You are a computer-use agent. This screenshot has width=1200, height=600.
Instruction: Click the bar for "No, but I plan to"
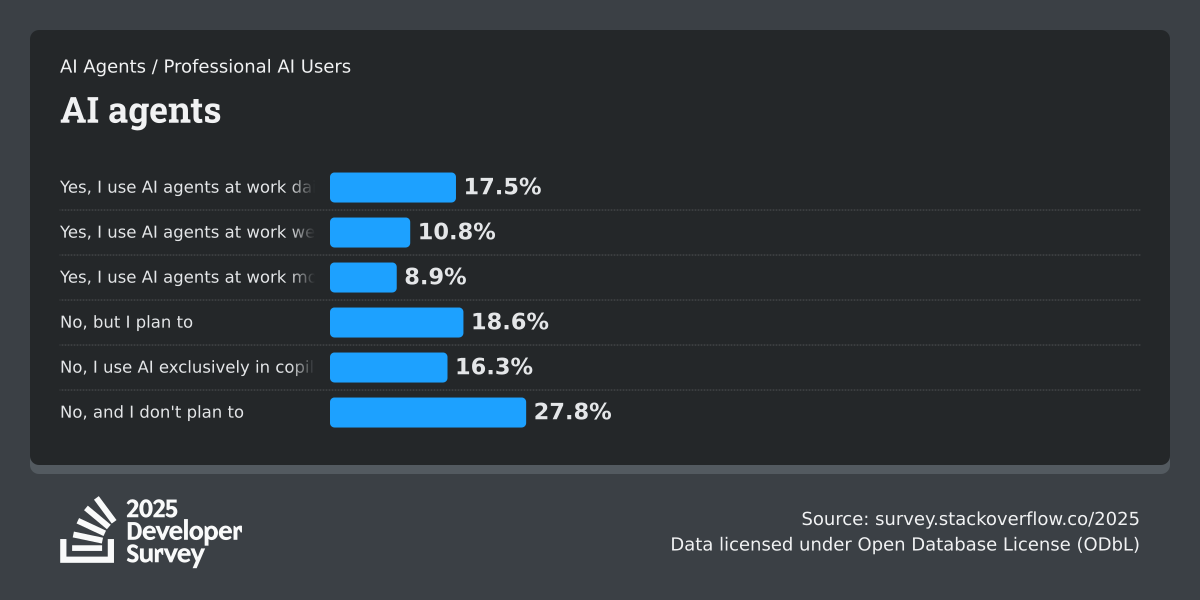(x=397, y=322)
